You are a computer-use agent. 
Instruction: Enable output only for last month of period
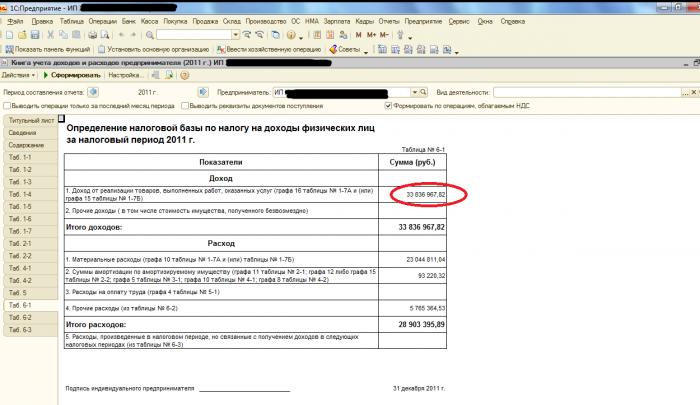click(7, 106)
